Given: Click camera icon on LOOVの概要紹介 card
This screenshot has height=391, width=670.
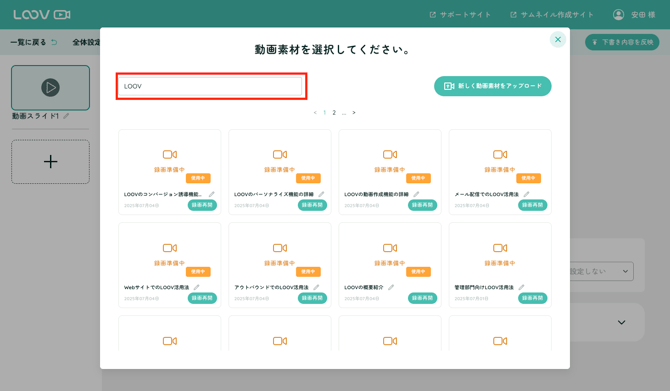Looking at the screenshot, I should tap(390, 248).
